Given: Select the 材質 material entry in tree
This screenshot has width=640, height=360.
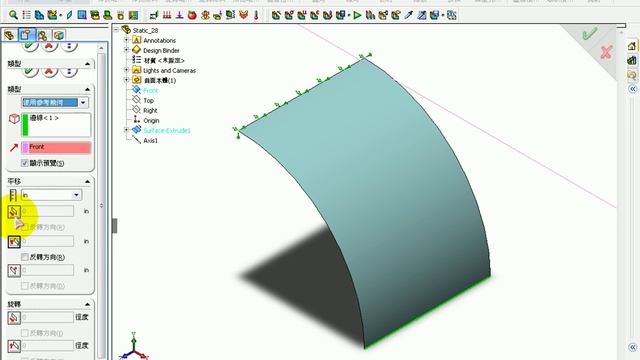Looking at the screenshot, I should [x=164, y=60].
